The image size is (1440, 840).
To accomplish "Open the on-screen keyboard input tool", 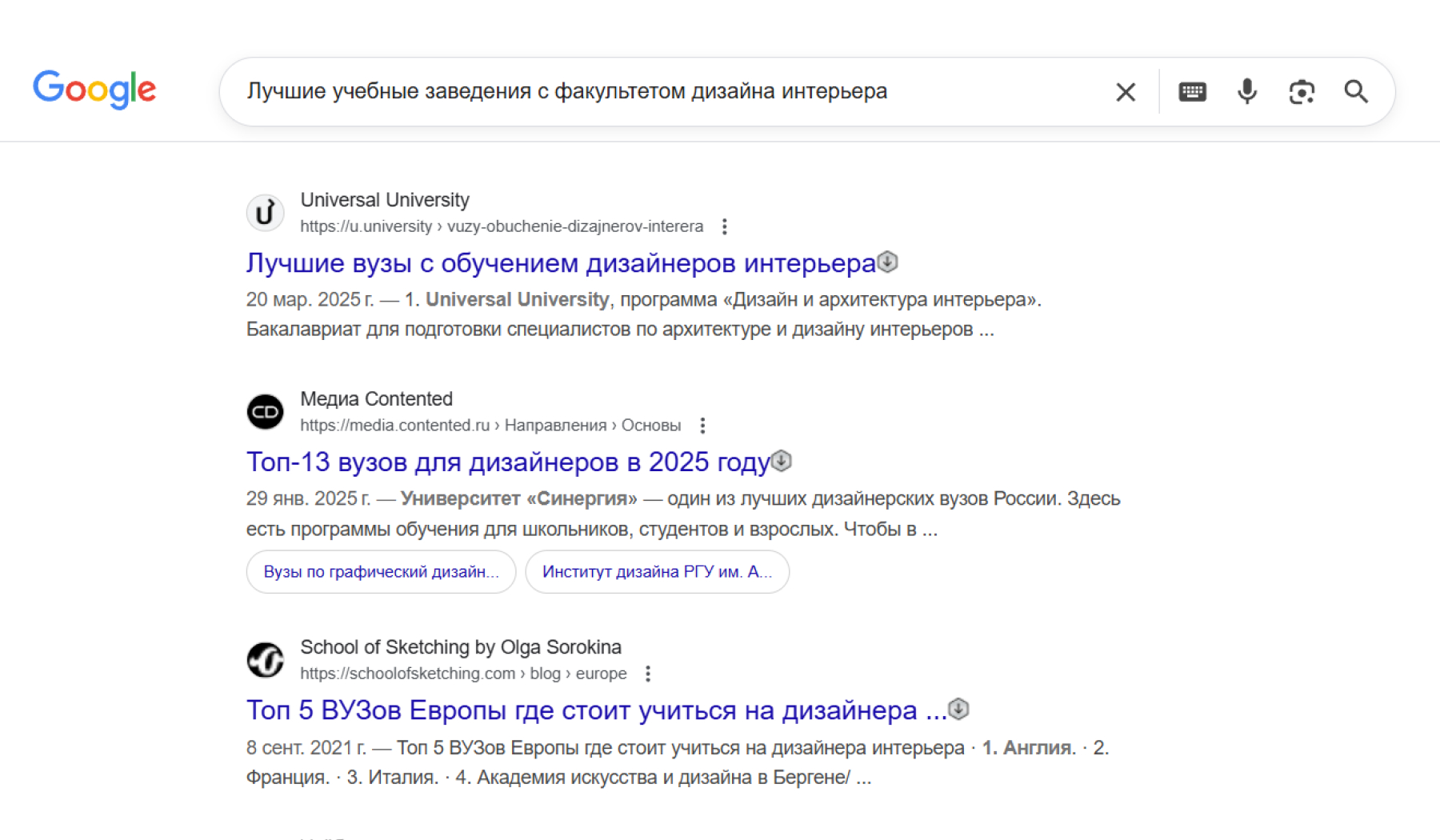I will point(1192,92).
